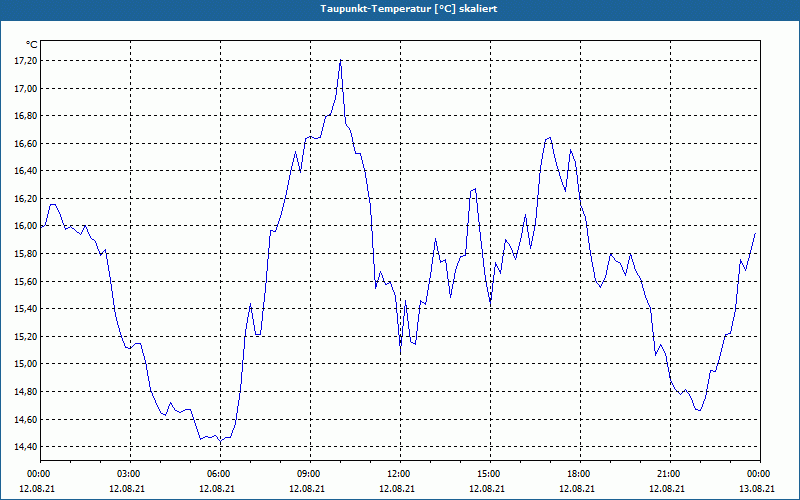Click the chart title "Taupunkt-Temperatur [°C] skaliert"

coord(409,9)
